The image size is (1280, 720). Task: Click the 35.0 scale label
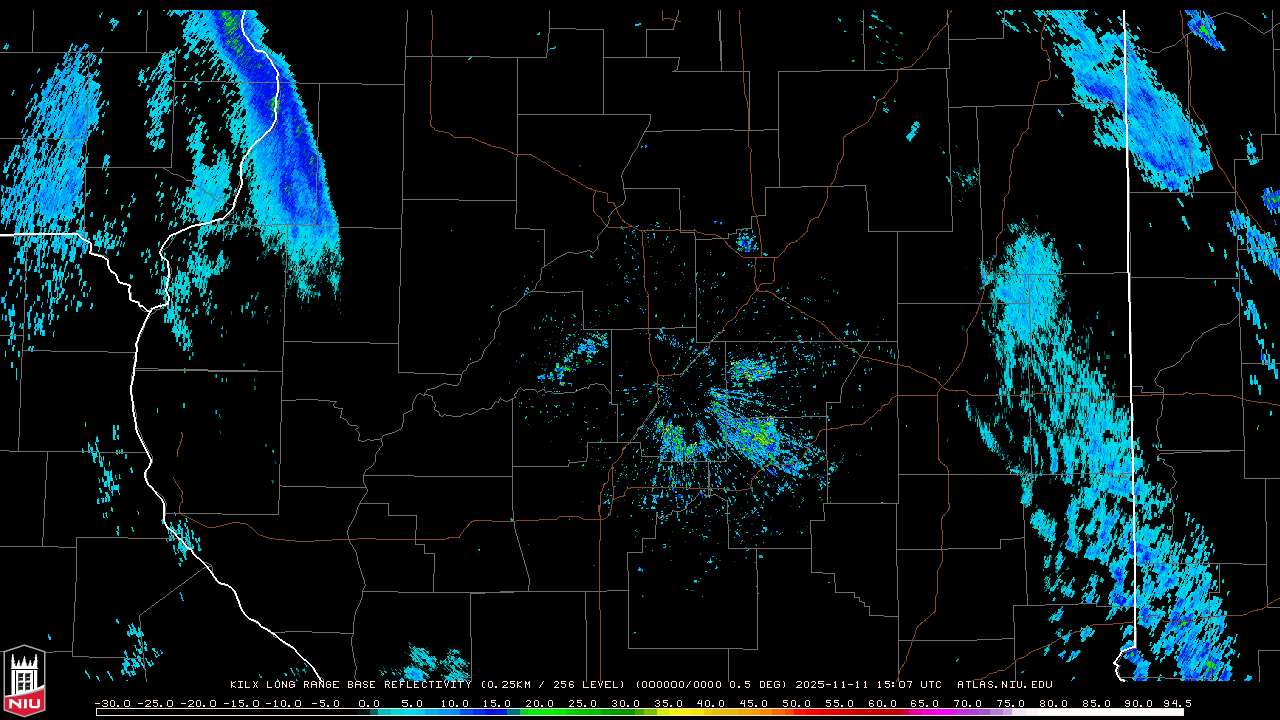click(669, 703)
